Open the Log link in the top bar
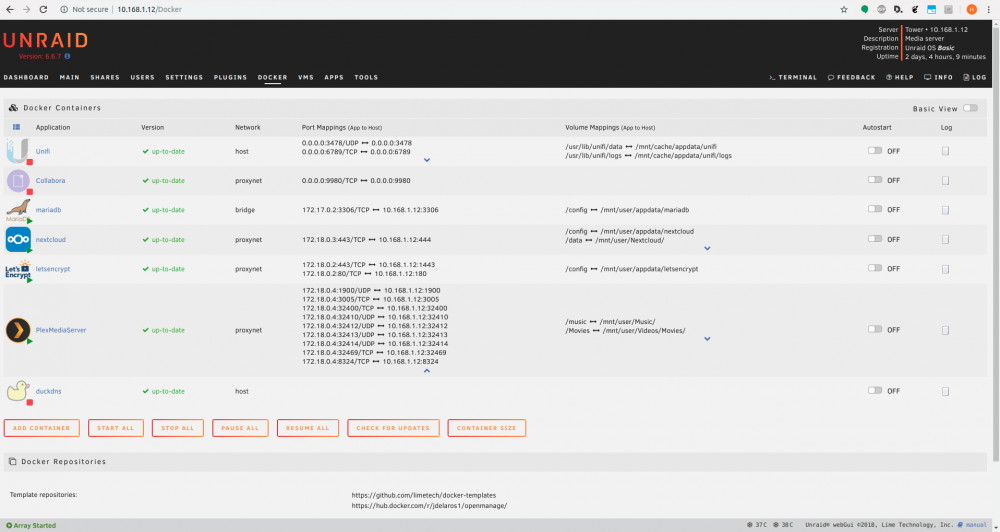 [974, 77]
